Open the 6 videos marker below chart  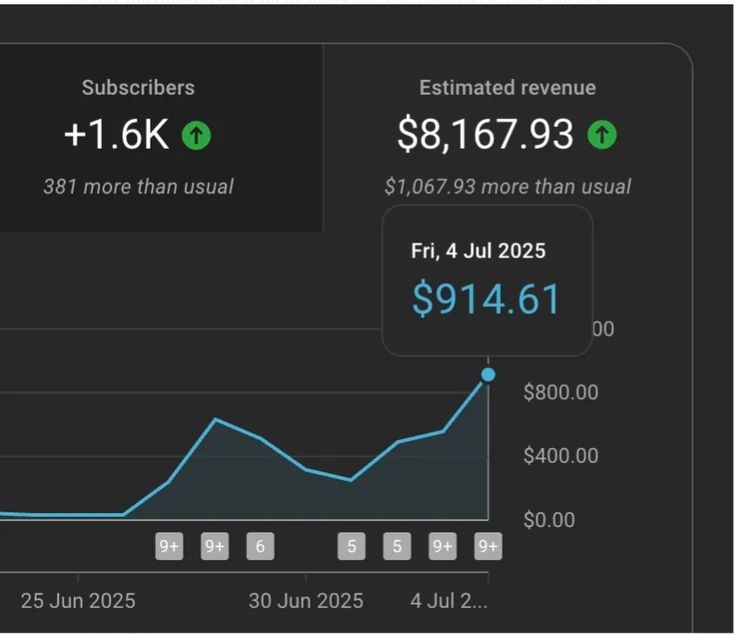point(260,546)
